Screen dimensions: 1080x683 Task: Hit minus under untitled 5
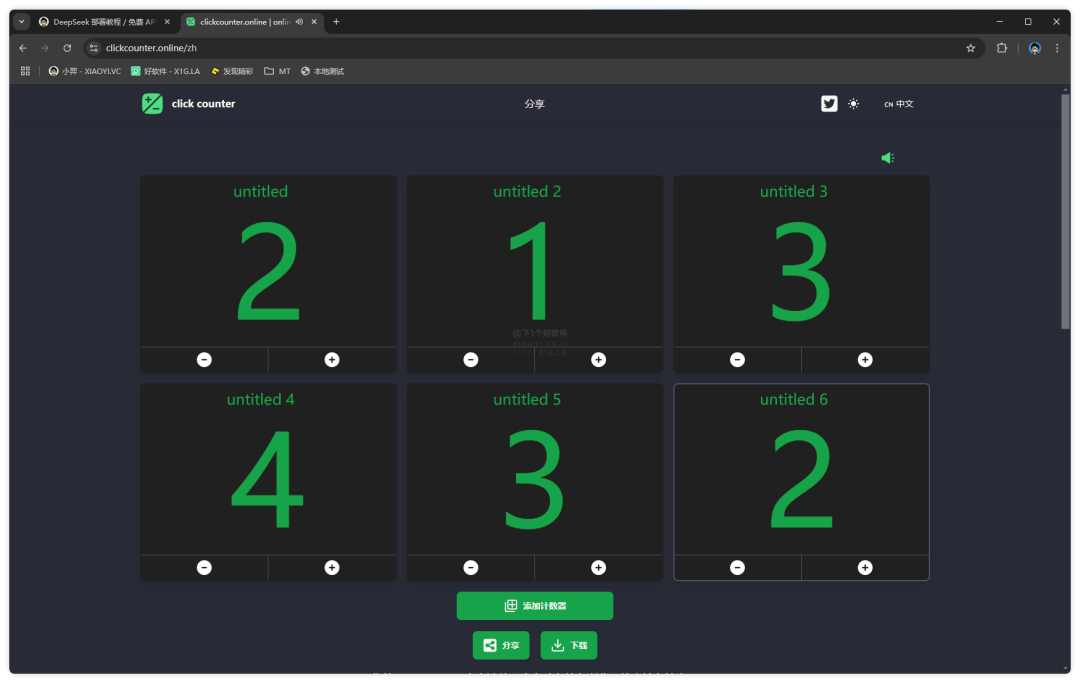coord(470,567)
